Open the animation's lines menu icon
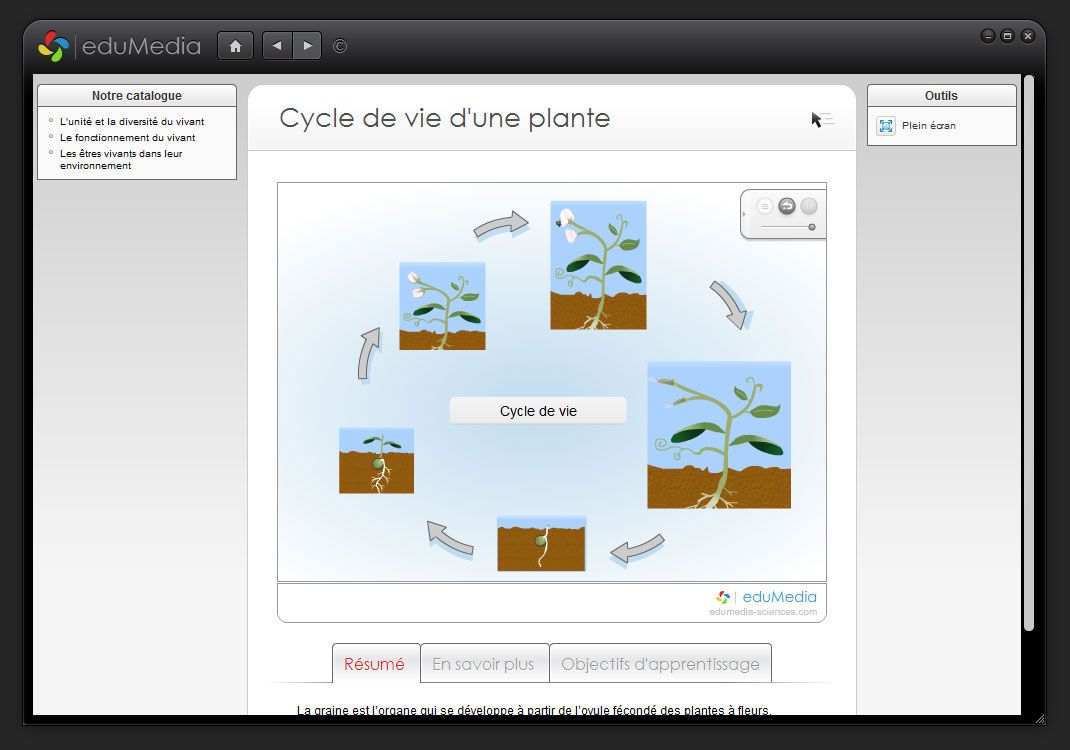 pyautogui.click(x=765, y=206)
